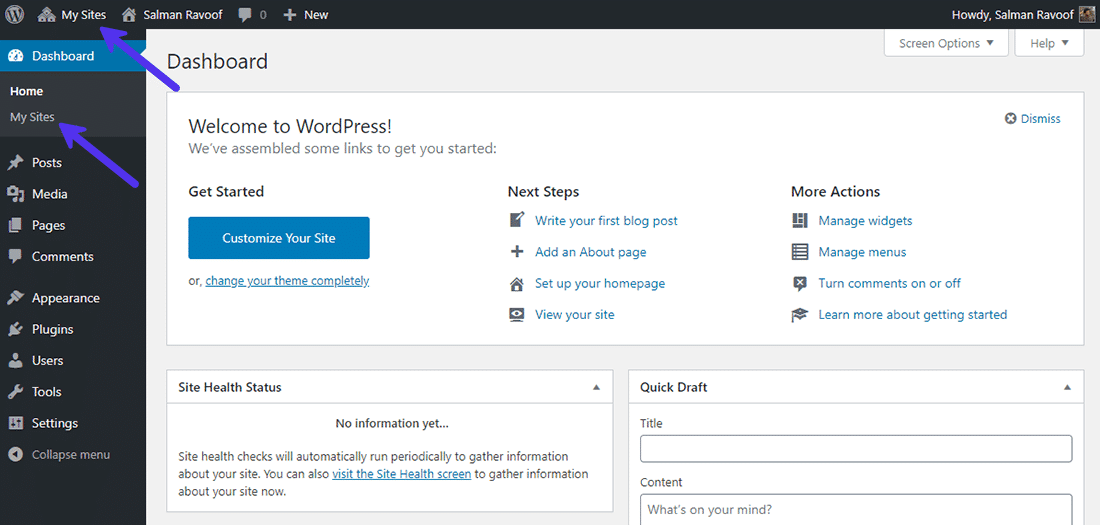Collapse the Site Health Status panel
Image resolution: width=1100 pixels, height=525 pixels.
point(597,387)
